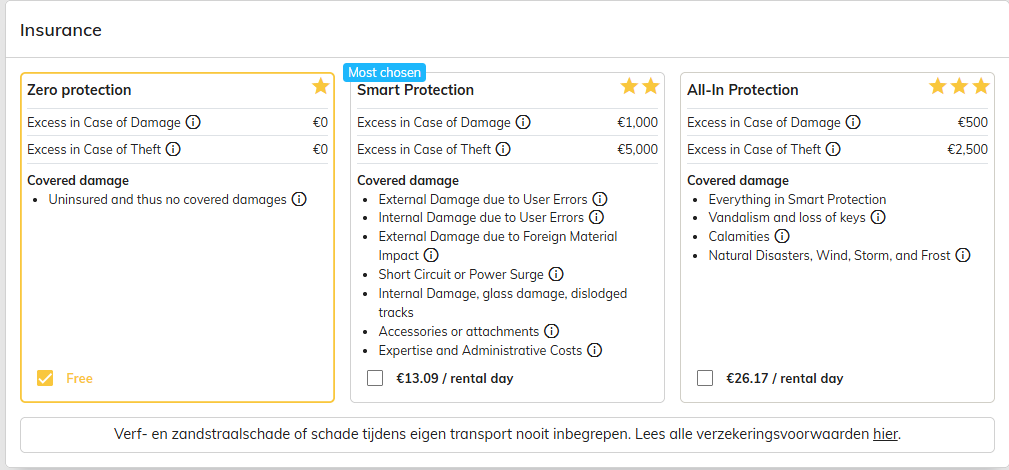1009x470 pixels.
Task: Enable All-In Protection €26.17 per day checkbox
Action: (x=705, y=378)
